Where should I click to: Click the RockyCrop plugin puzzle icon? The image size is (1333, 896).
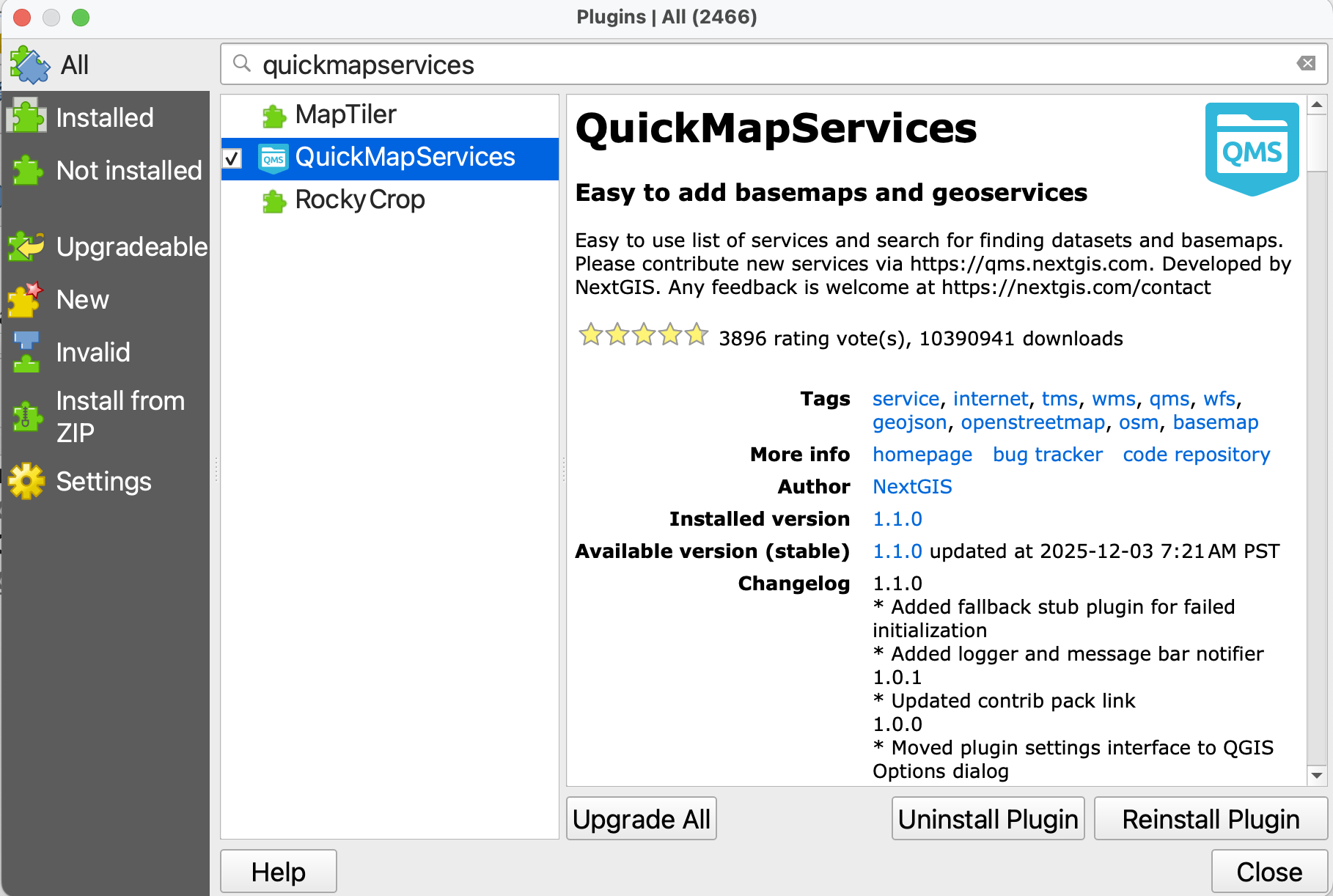[x=273, y=201]
